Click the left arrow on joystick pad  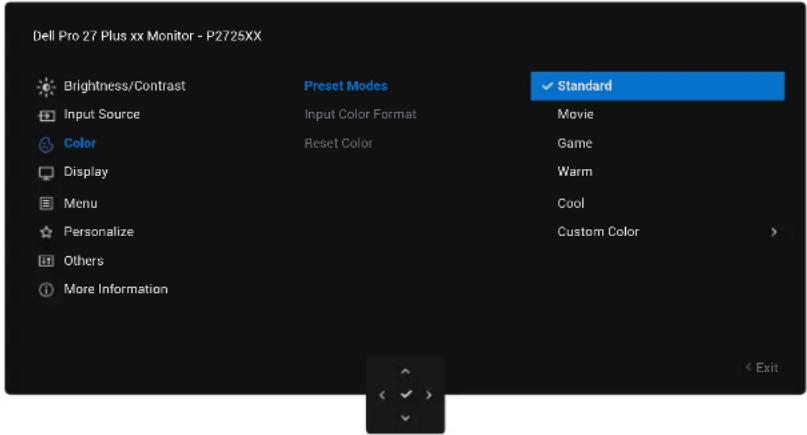click(x=382, y=395)
